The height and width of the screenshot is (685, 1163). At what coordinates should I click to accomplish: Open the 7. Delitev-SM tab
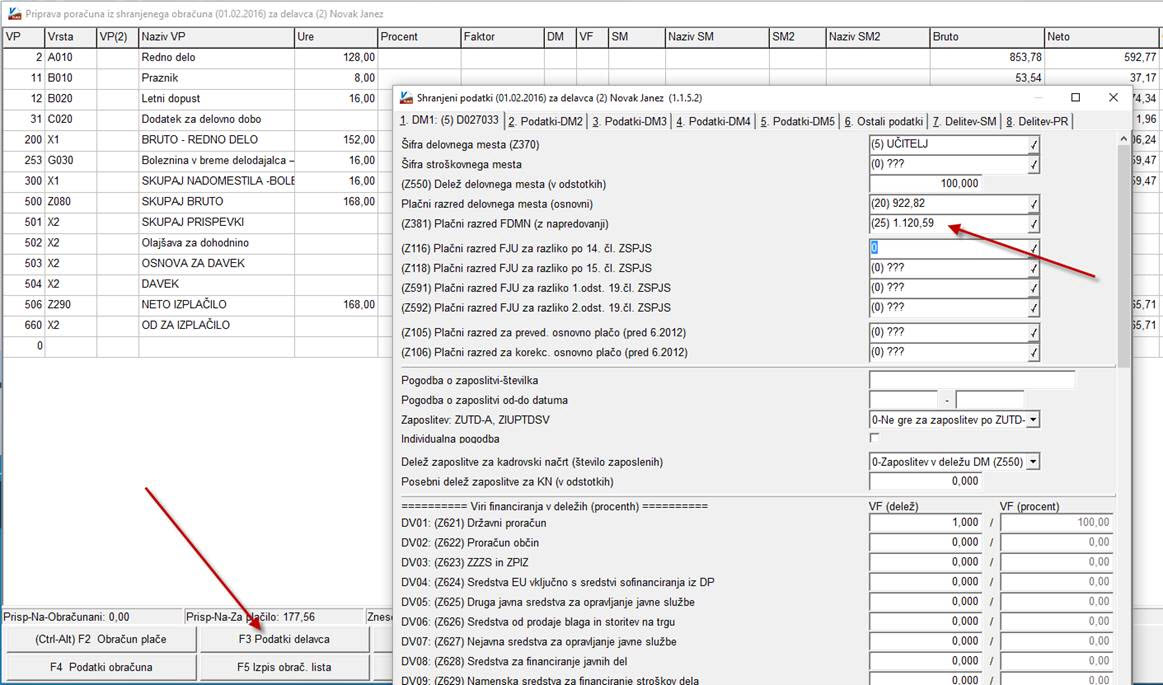click(x=964, y=122)
